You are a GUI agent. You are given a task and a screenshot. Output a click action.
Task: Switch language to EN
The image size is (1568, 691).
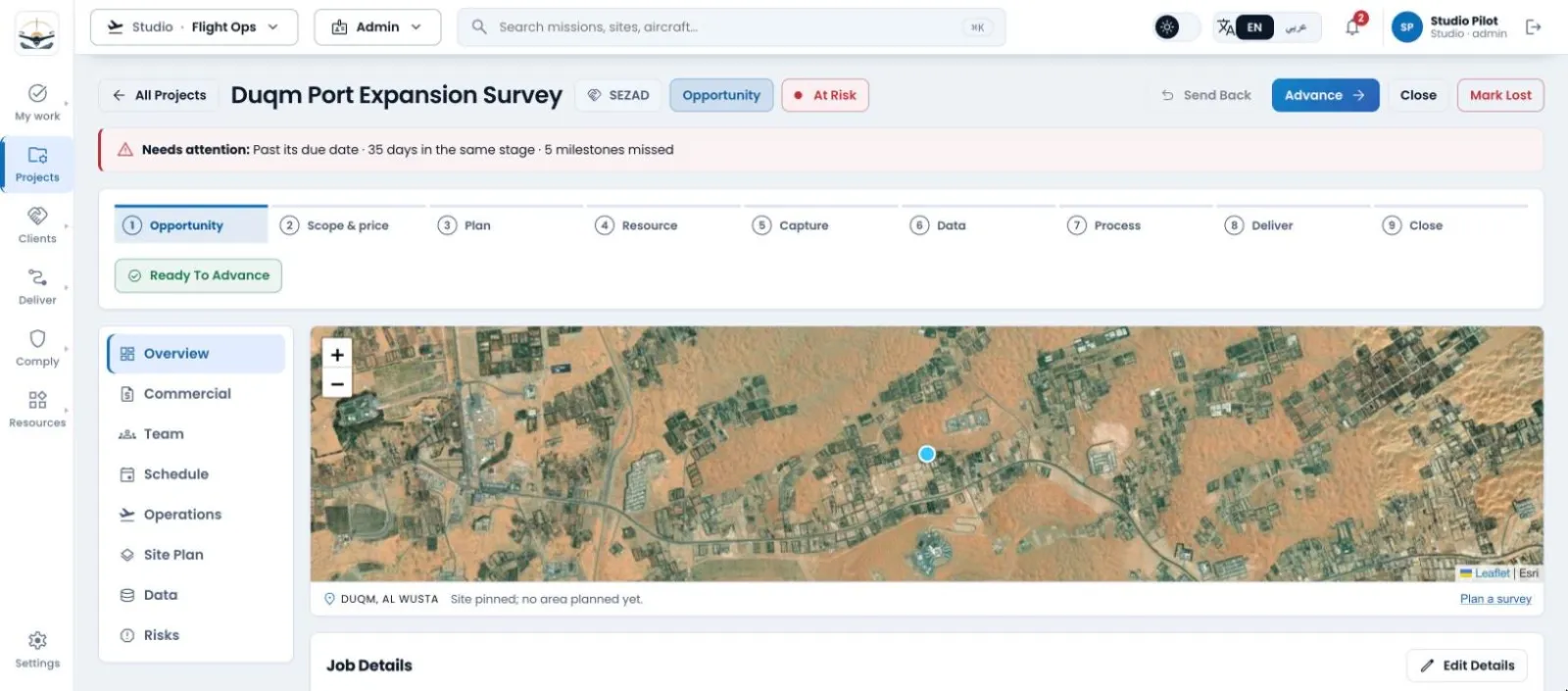click(x=1254, y=27)
